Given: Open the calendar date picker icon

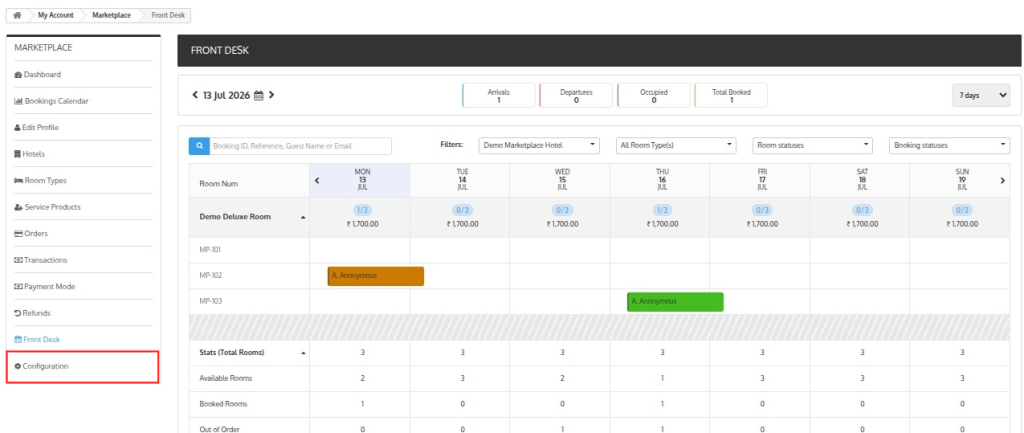Looking at the screenshot, I should (x=258, y=95).
